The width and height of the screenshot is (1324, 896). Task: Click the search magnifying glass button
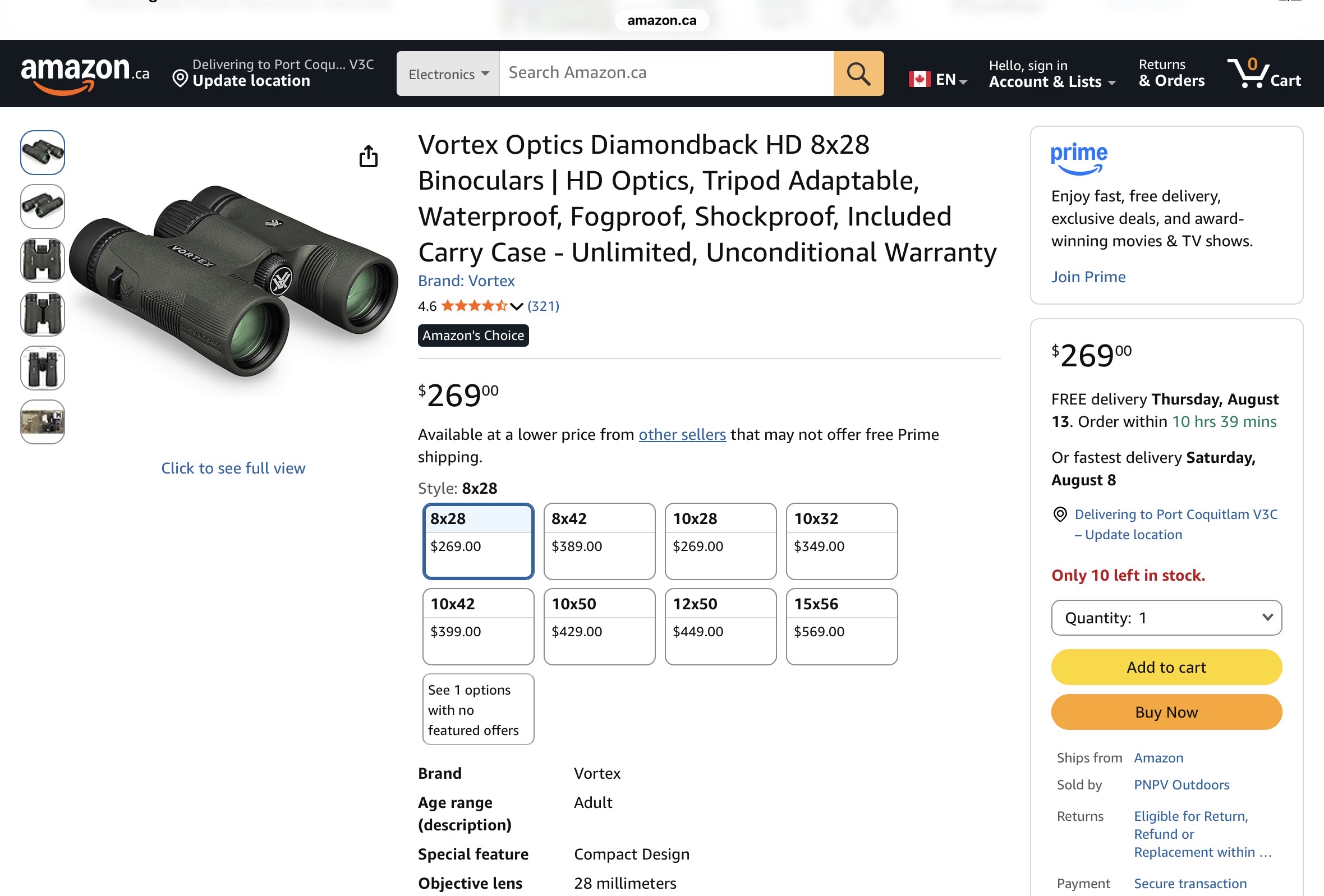[858, 73]
